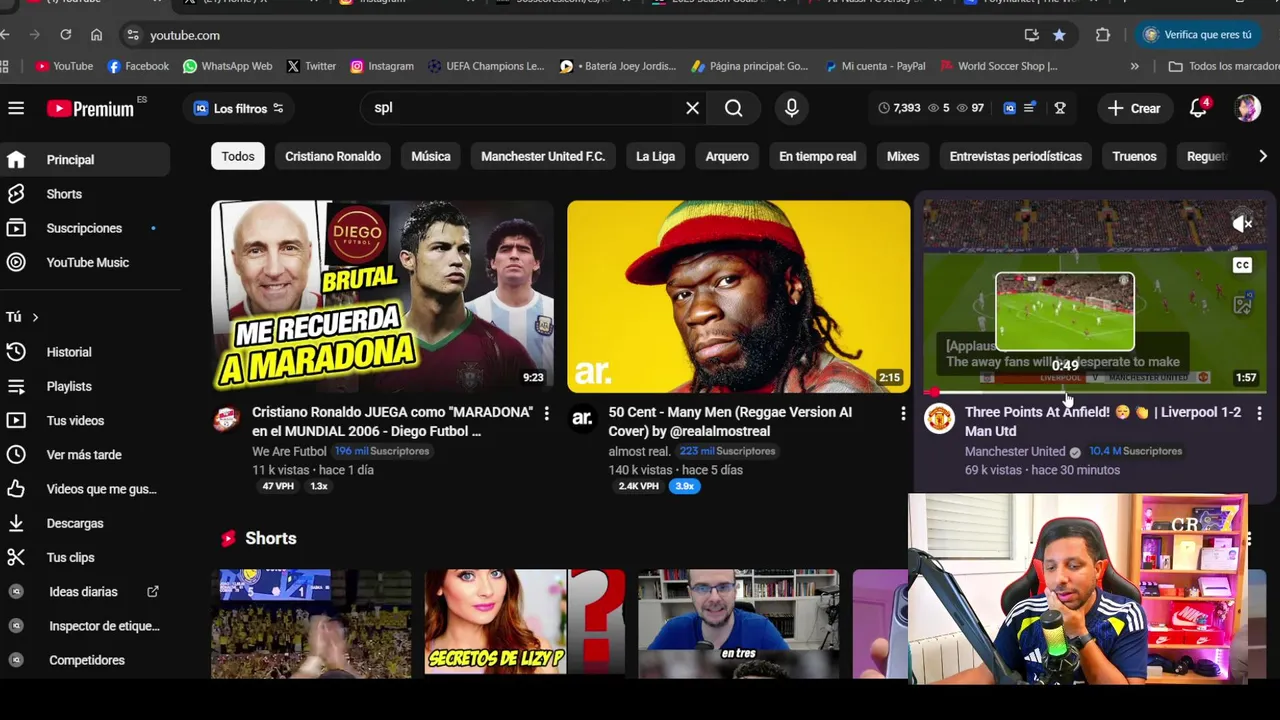Open options menu for Three Points video
The image size is (1280, 720).
click(x=1259, y=413)
